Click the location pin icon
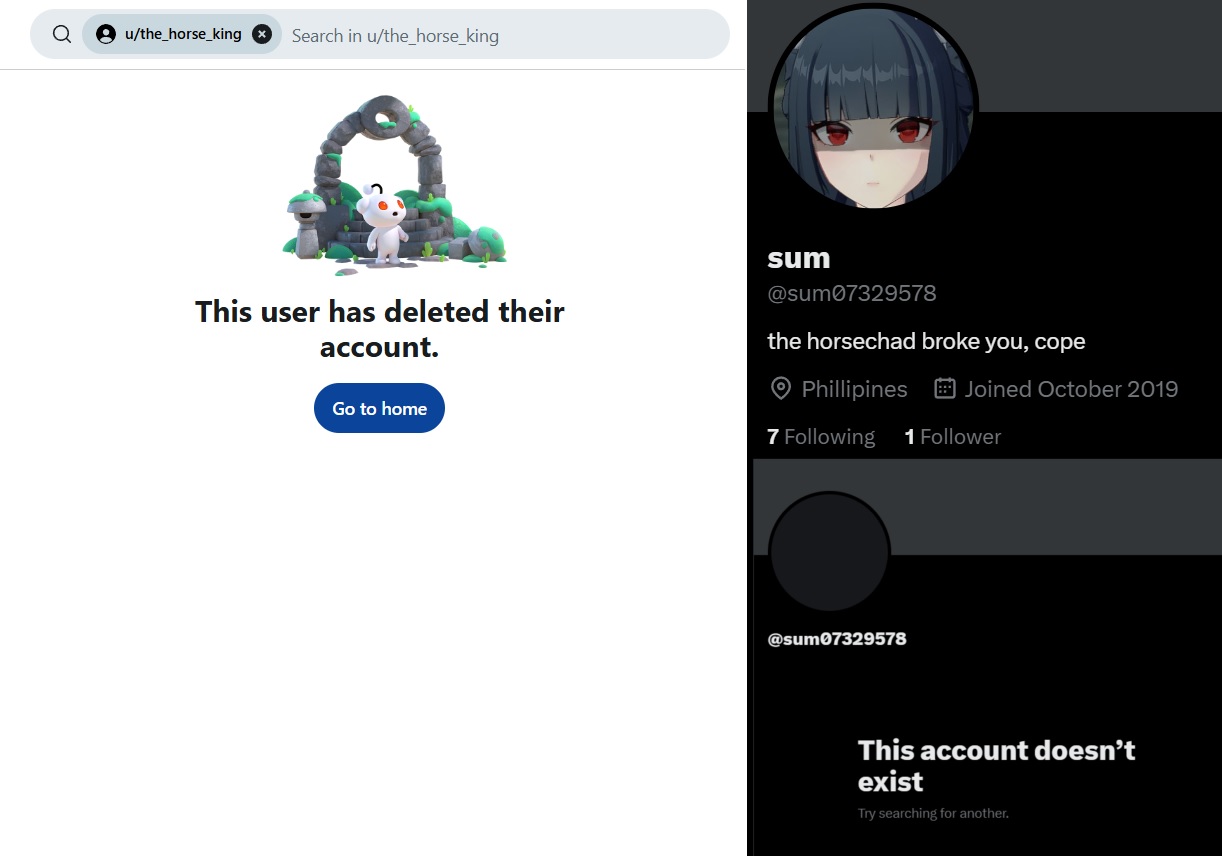The height and width of the screenshot is (856, 1222). click(x=781, y=389)
